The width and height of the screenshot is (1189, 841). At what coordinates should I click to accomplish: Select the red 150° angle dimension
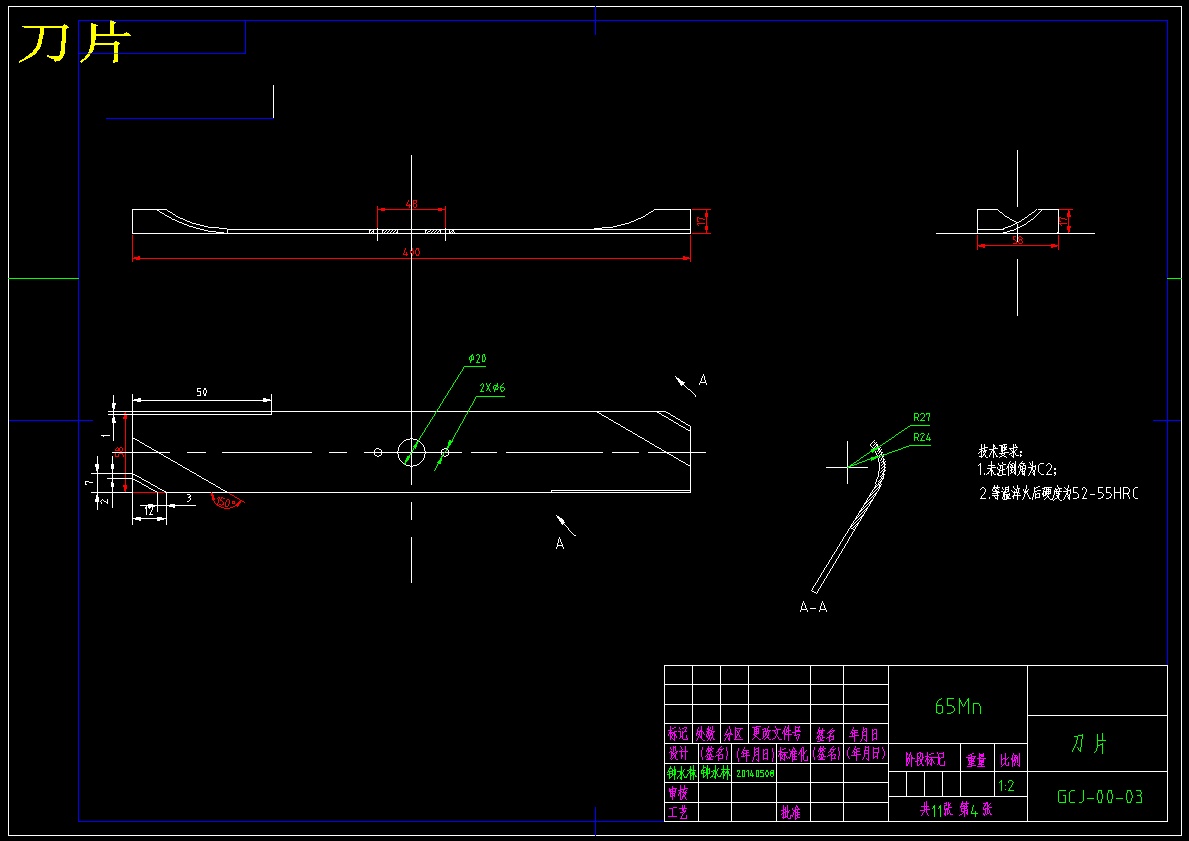point(227,501)
